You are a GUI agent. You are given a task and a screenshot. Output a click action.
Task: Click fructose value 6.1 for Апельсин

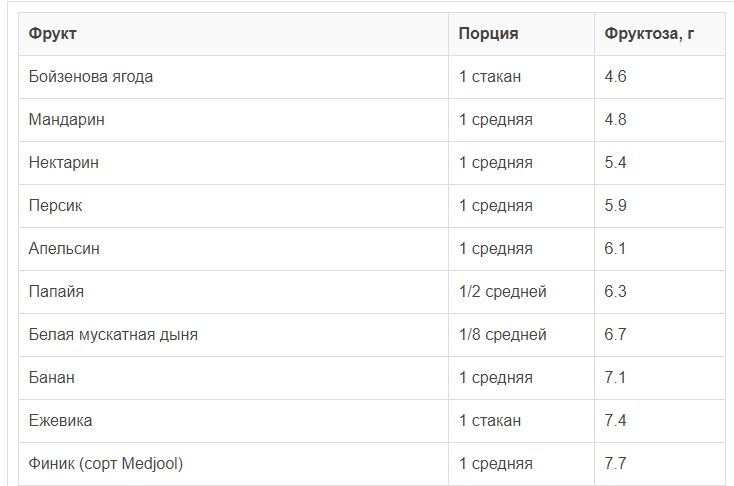click(615, 249)
